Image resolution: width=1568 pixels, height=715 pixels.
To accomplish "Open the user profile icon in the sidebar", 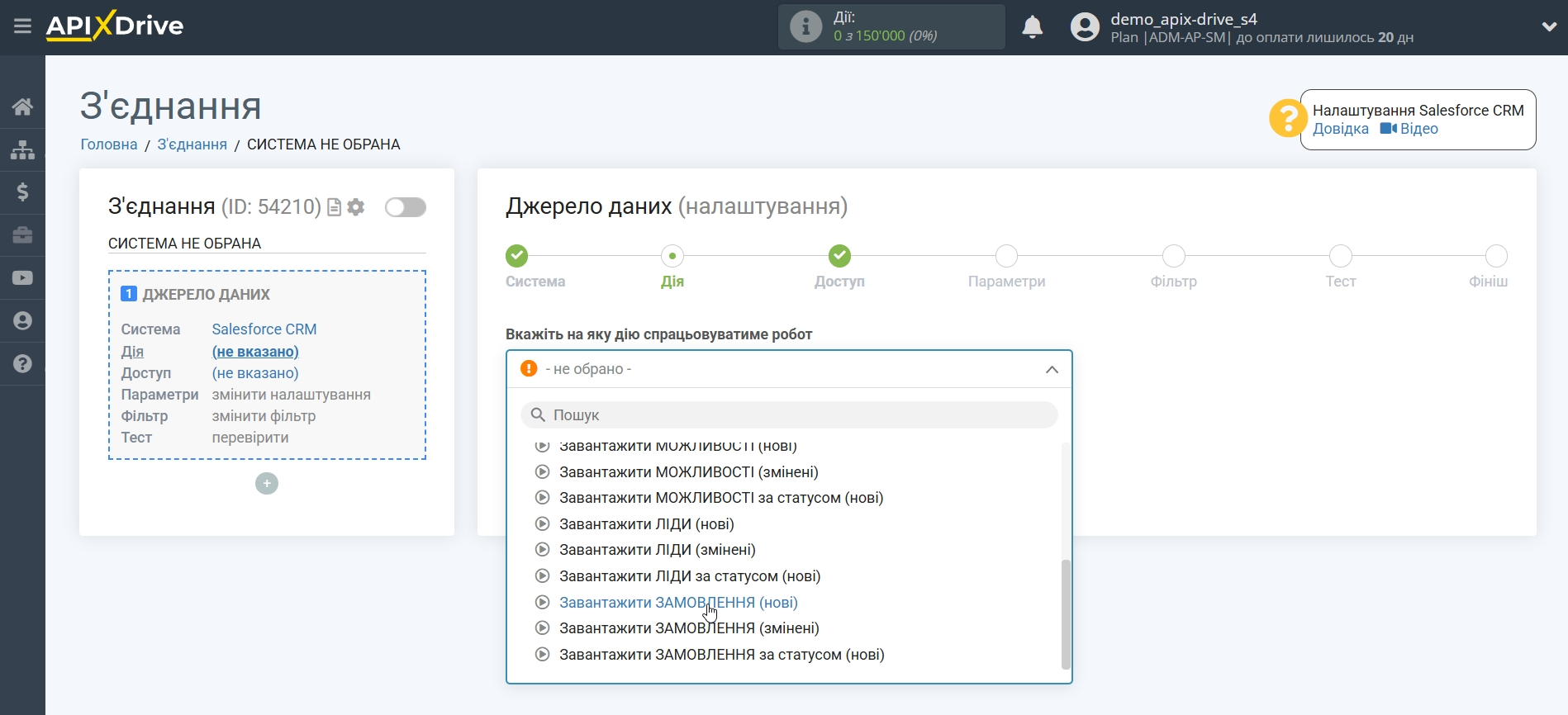I will click(22, 321).
